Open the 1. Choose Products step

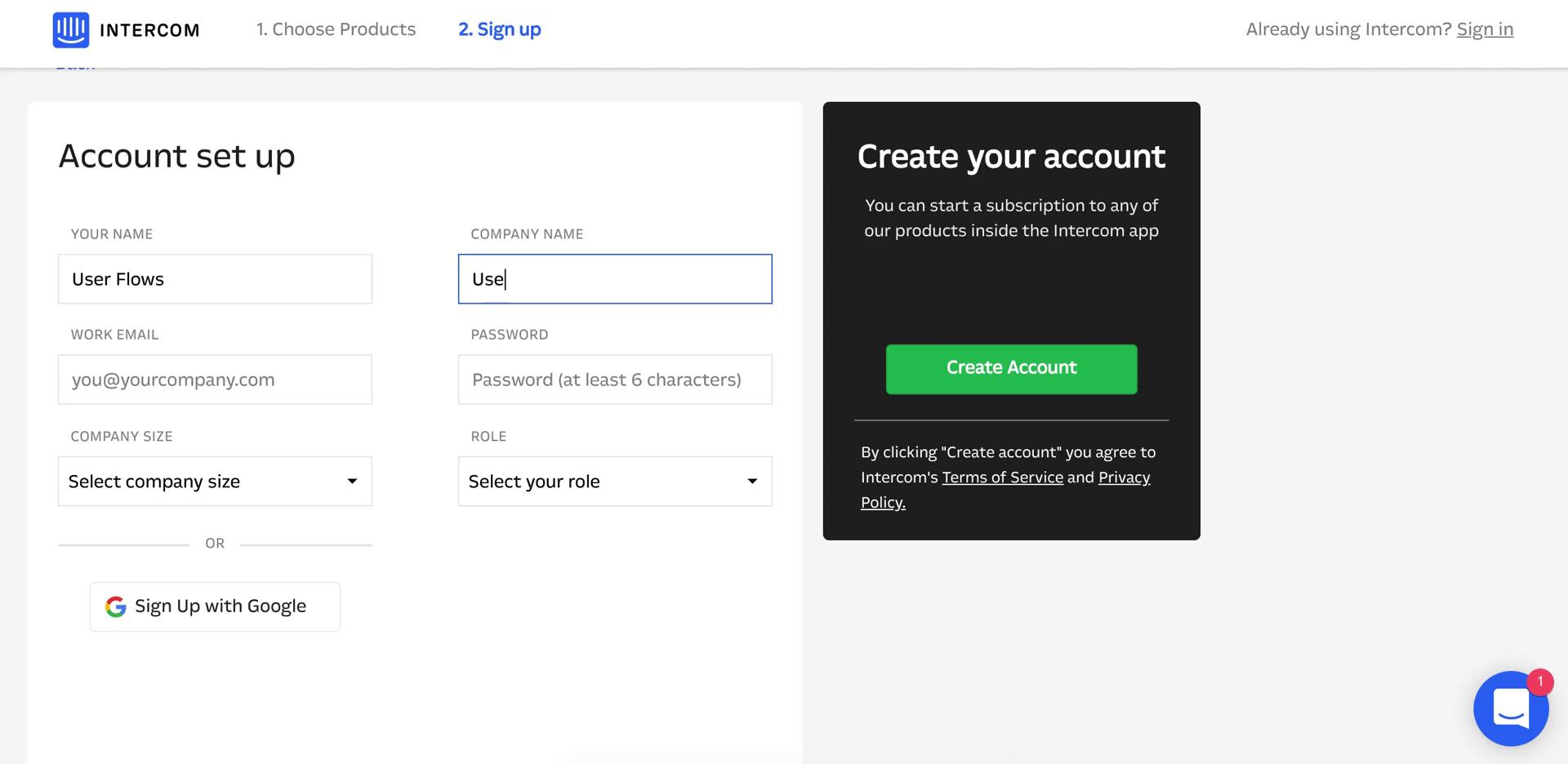pyautogui.click(x=336, y=29)
